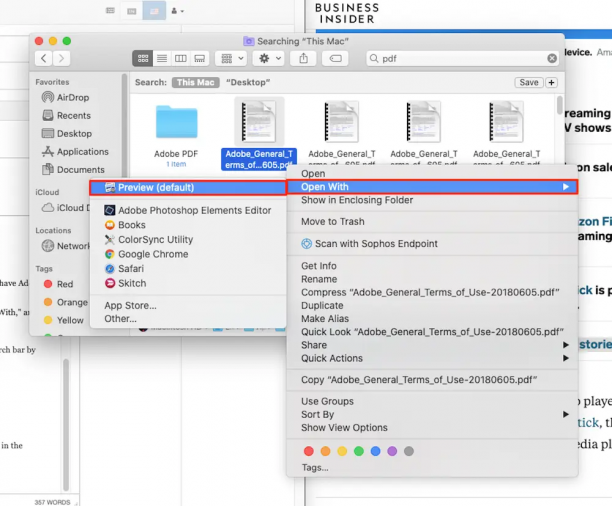612x506 pixels.
Task: Open the PDF with Google Chrome
Action: (188, 254)
